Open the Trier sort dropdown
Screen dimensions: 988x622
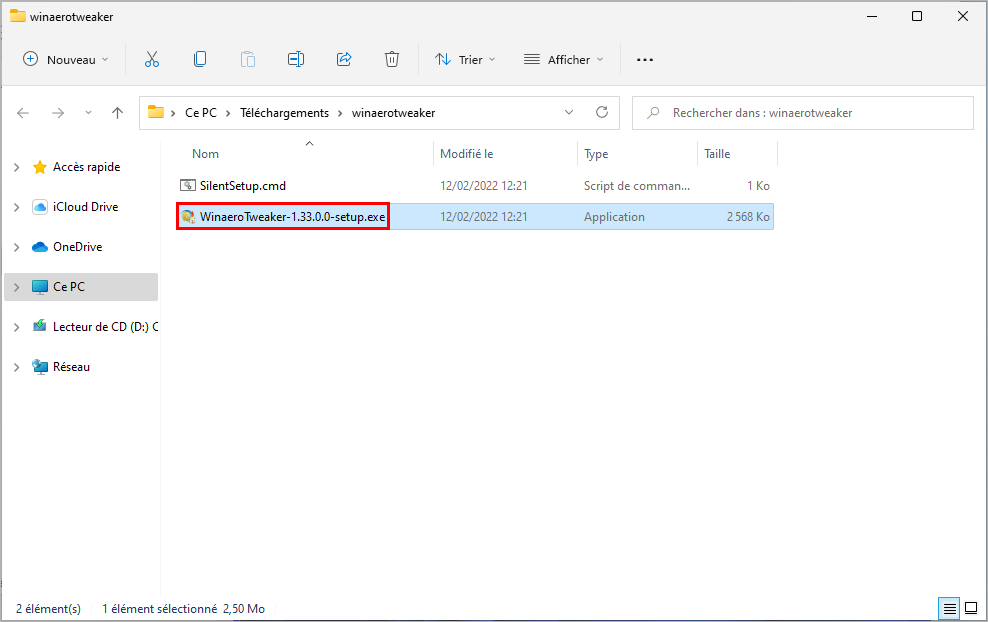pos(465,60)
